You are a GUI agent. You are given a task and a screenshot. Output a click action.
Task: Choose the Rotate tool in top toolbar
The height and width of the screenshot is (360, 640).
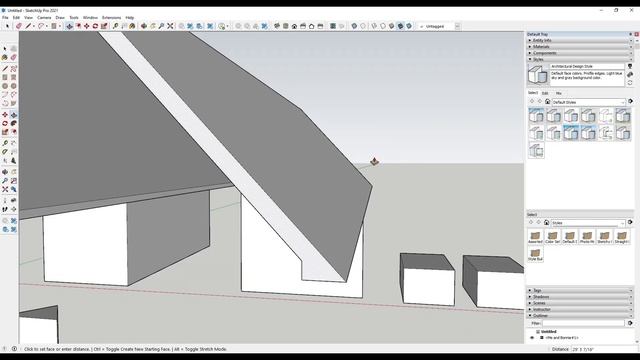[95, 26]
